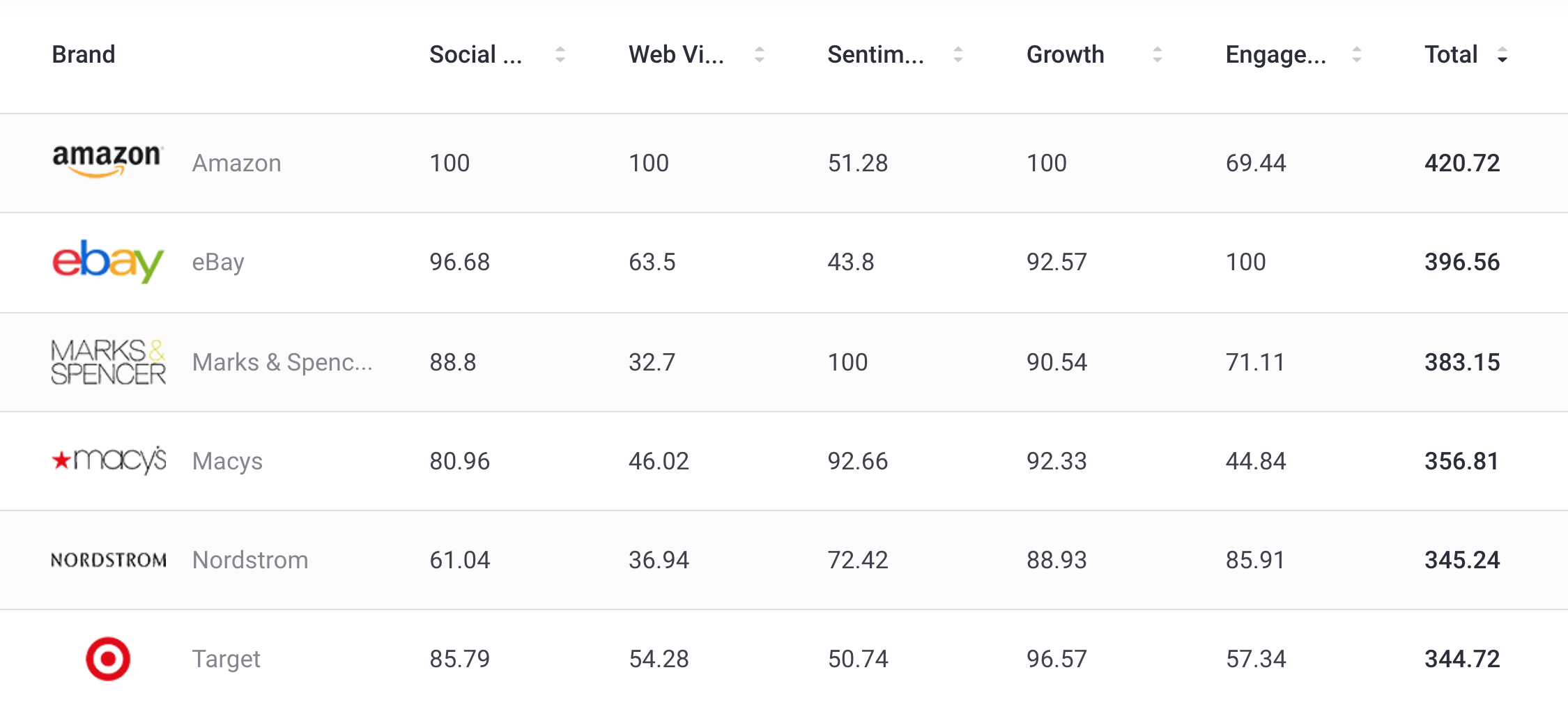Click the eBay logo icon
The image size is (1568, 709).
click(x=108, y=261)
